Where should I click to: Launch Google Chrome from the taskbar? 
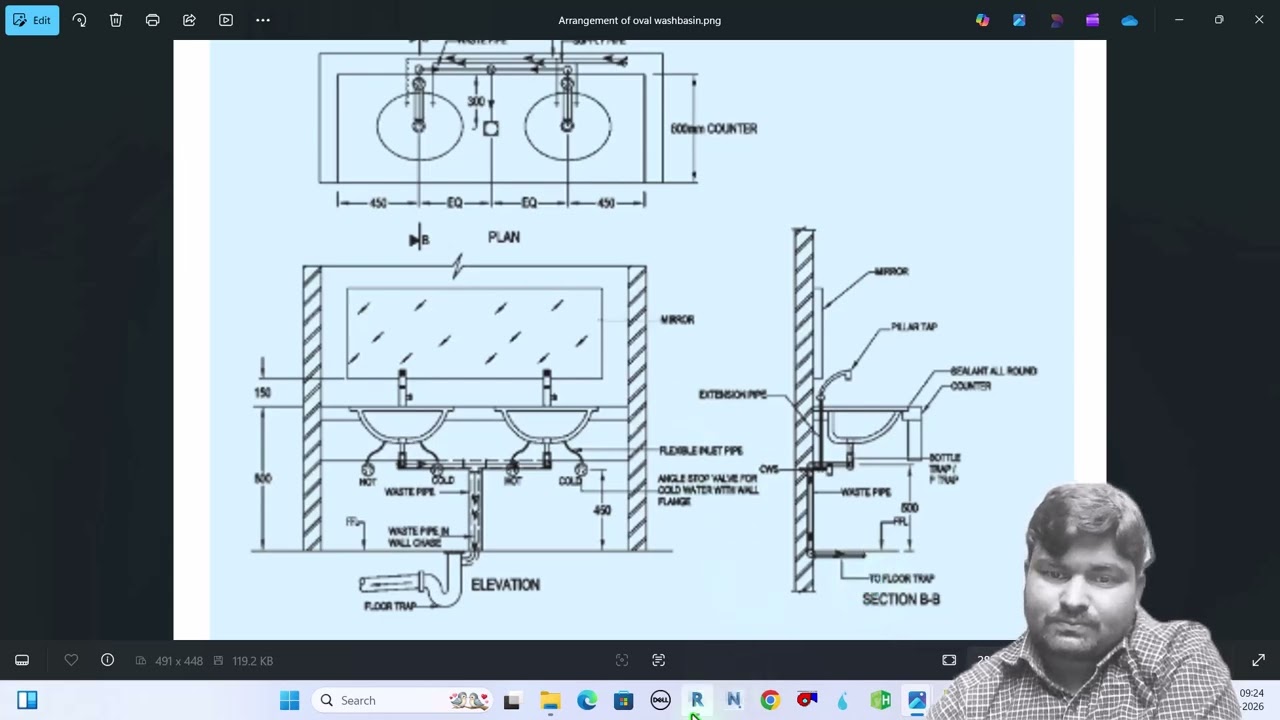pyautogui.click(x=770, y=700)
